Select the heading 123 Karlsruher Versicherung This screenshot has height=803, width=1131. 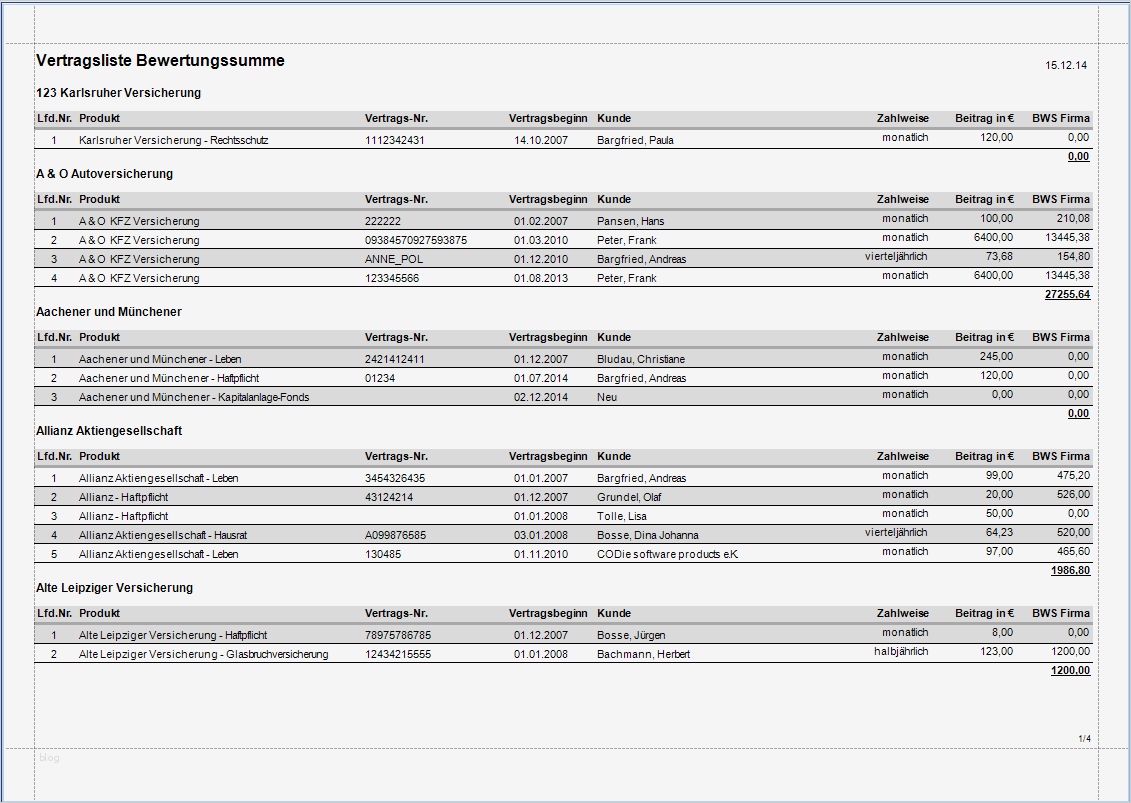pyautogui.click(x=118, y=93)
